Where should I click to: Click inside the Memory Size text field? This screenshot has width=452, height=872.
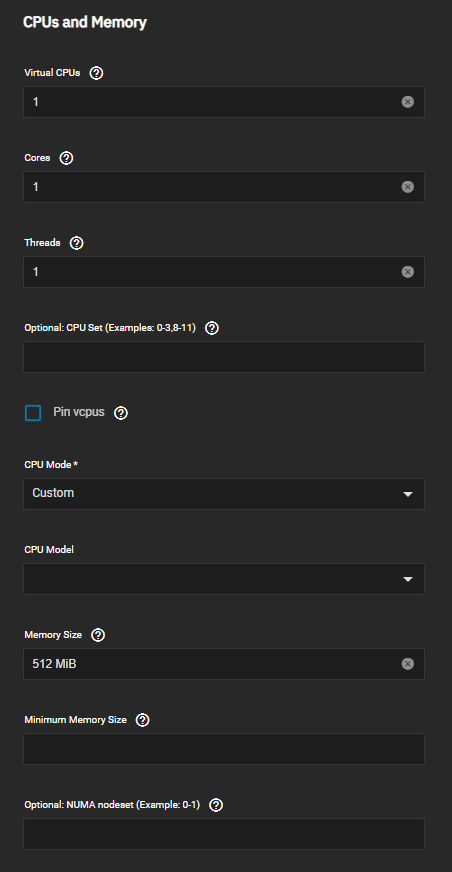[211, 664]
